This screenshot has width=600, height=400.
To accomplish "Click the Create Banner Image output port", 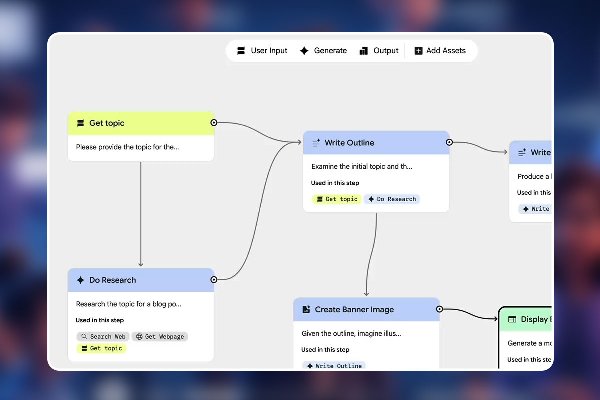I will [x=440, y=309].
